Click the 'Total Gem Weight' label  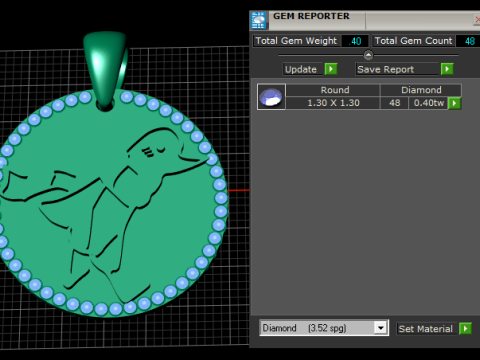(x=296, y=41)
